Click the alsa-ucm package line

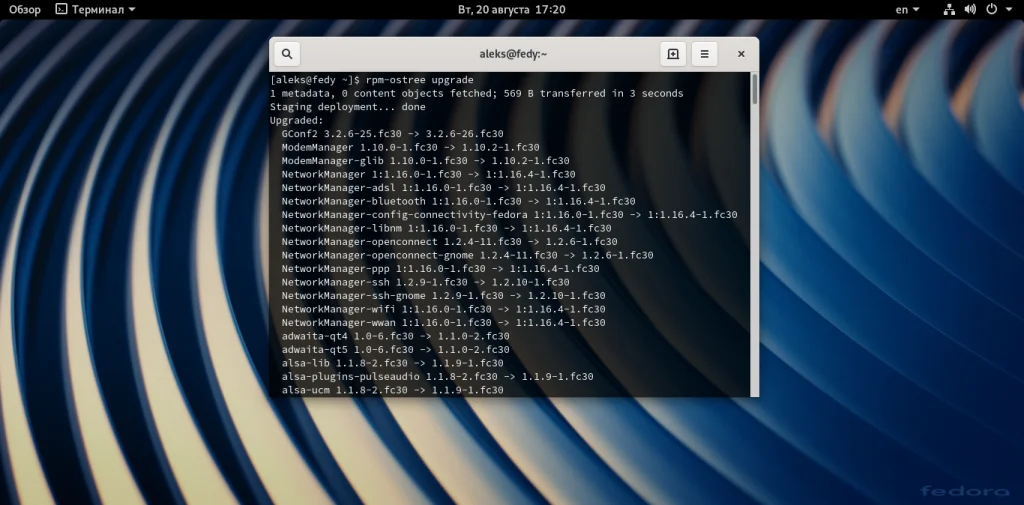[392, 390]
